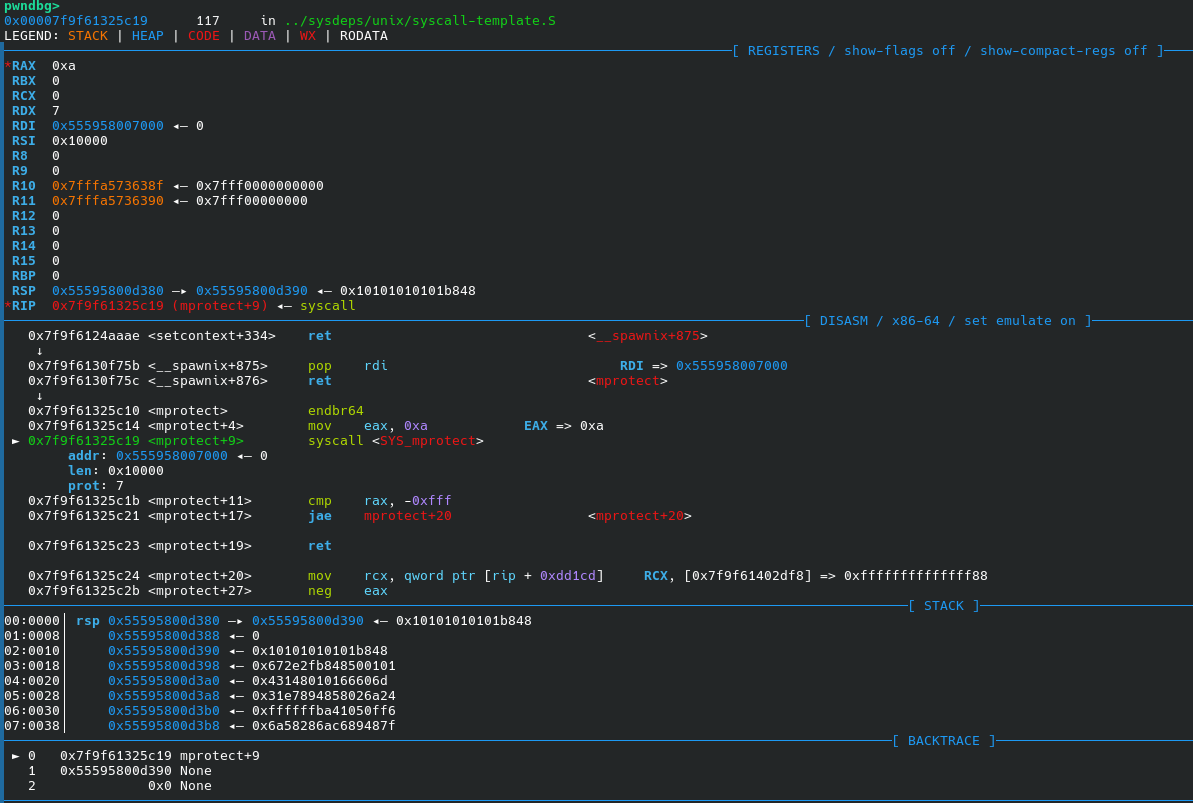The height and width of the screenshot is (803, 1193).
Task: Click the RDI address 0x555958007000
Action: pyautogui.click(x=108, y=126)
